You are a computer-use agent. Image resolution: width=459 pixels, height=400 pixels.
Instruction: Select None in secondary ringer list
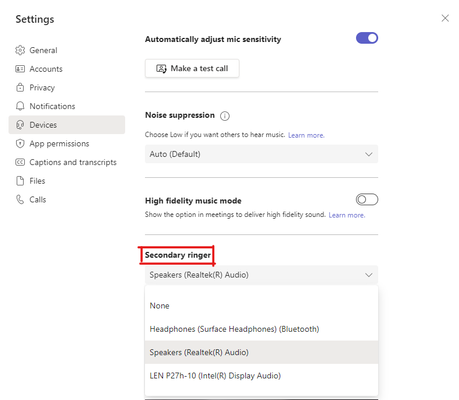pos(261,306)
